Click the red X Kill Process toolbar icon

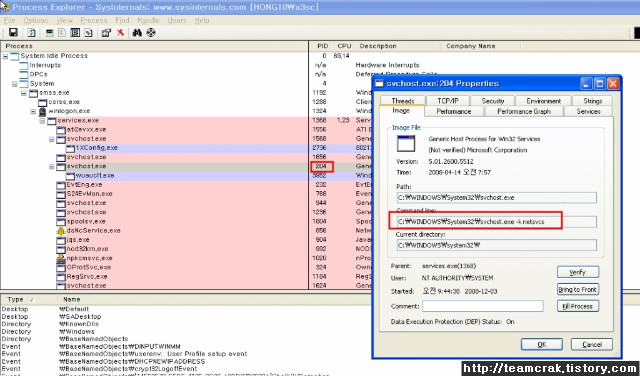120,33
